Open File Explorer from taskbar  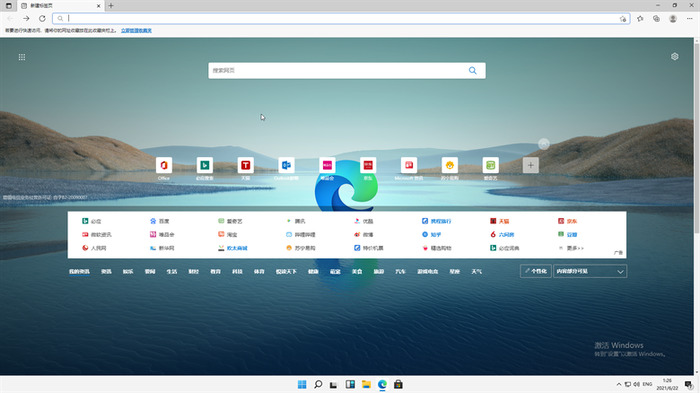click(x=367, y=385)
